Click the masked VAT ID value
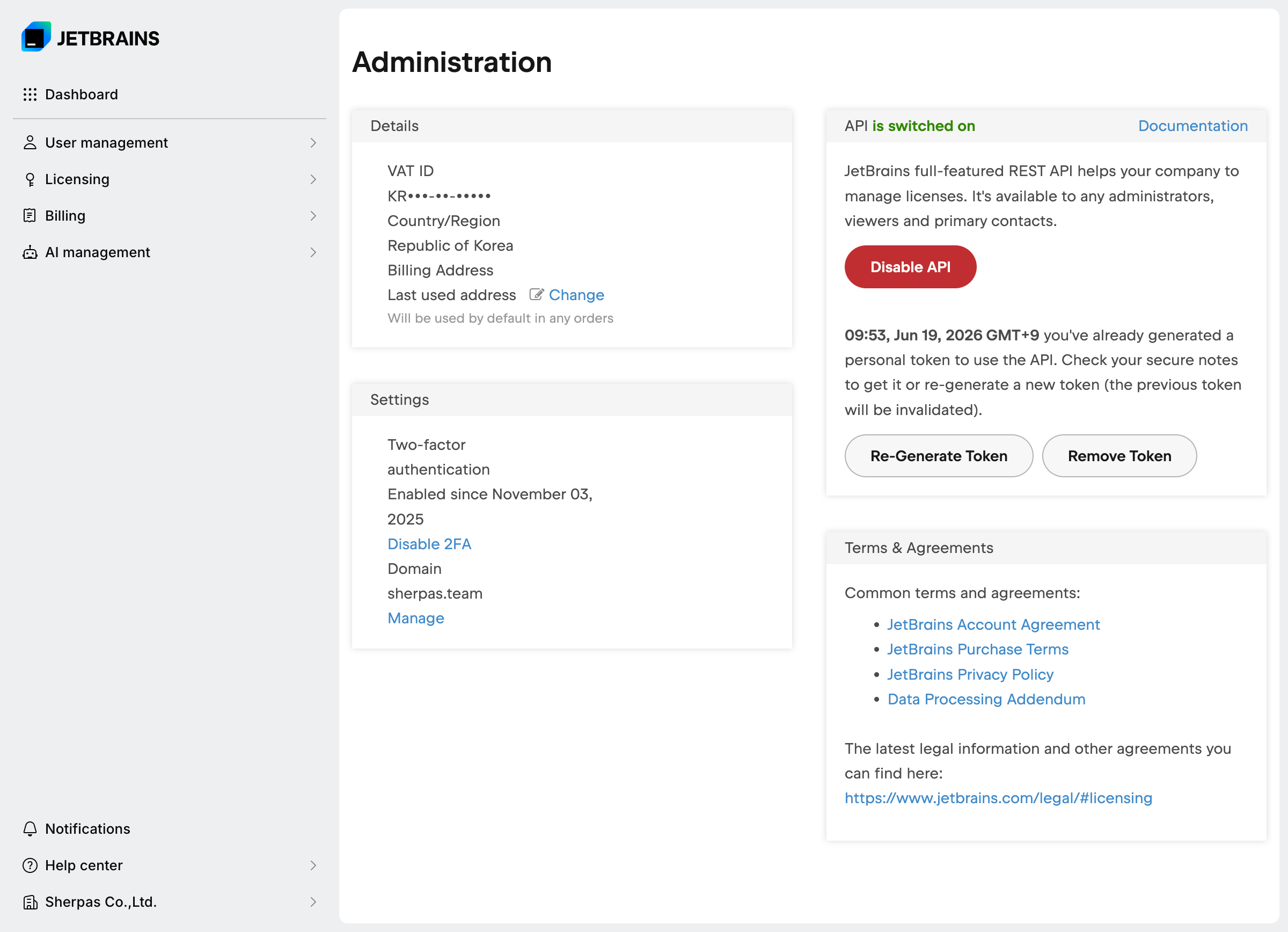The height and width of the screenshot is (932, 1288). (439, 196)
